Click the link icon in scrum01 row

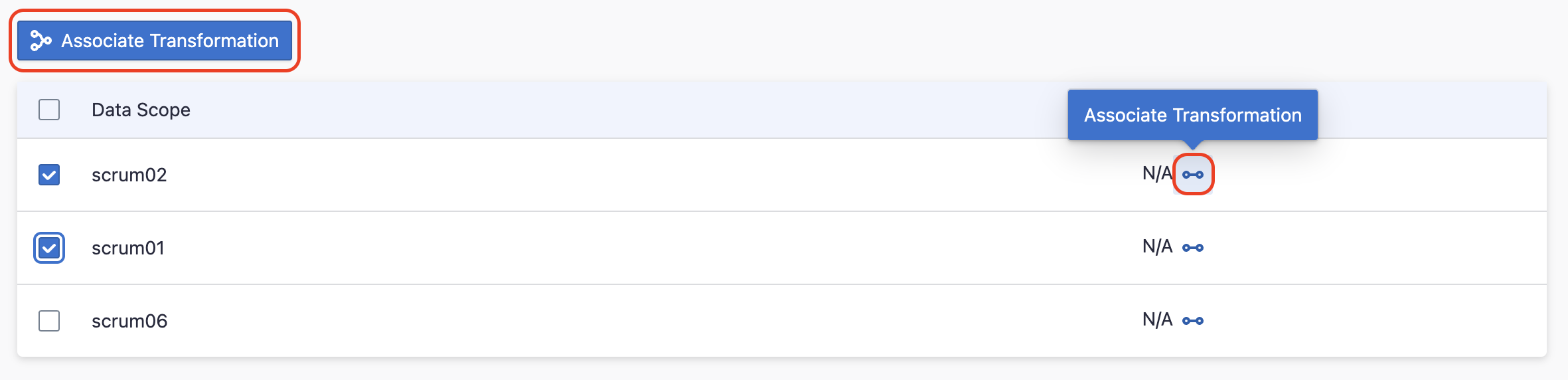(x=1193, y=248)
